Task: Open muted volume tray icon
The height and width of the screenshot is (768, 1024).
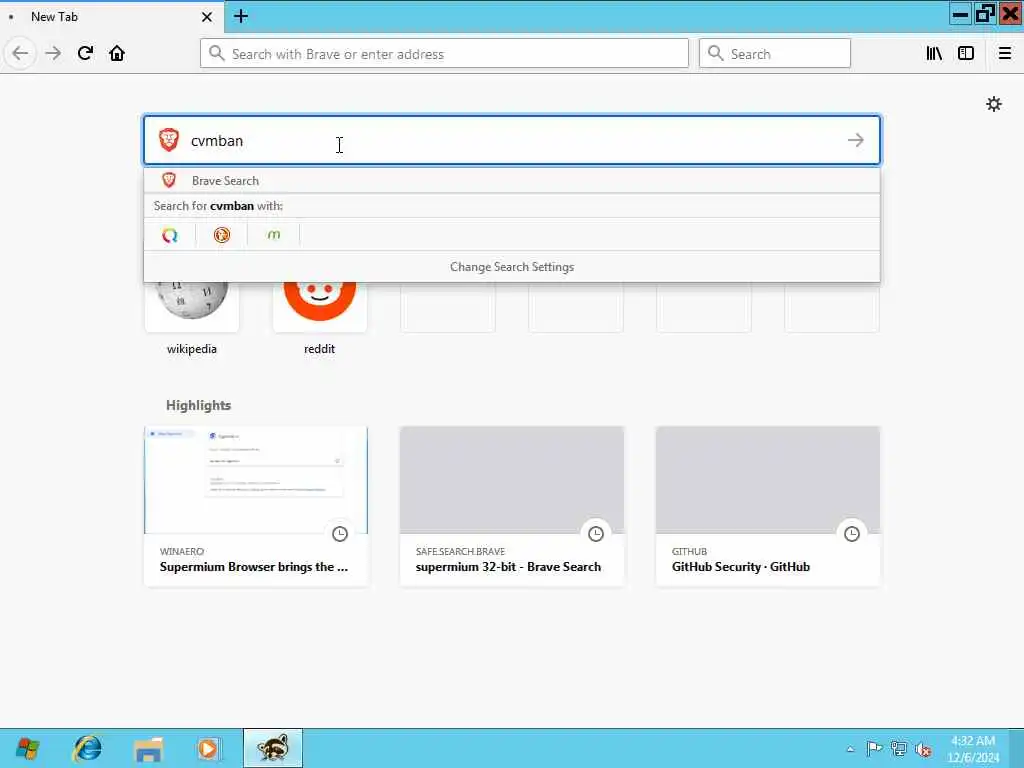Action: (923, 749)
